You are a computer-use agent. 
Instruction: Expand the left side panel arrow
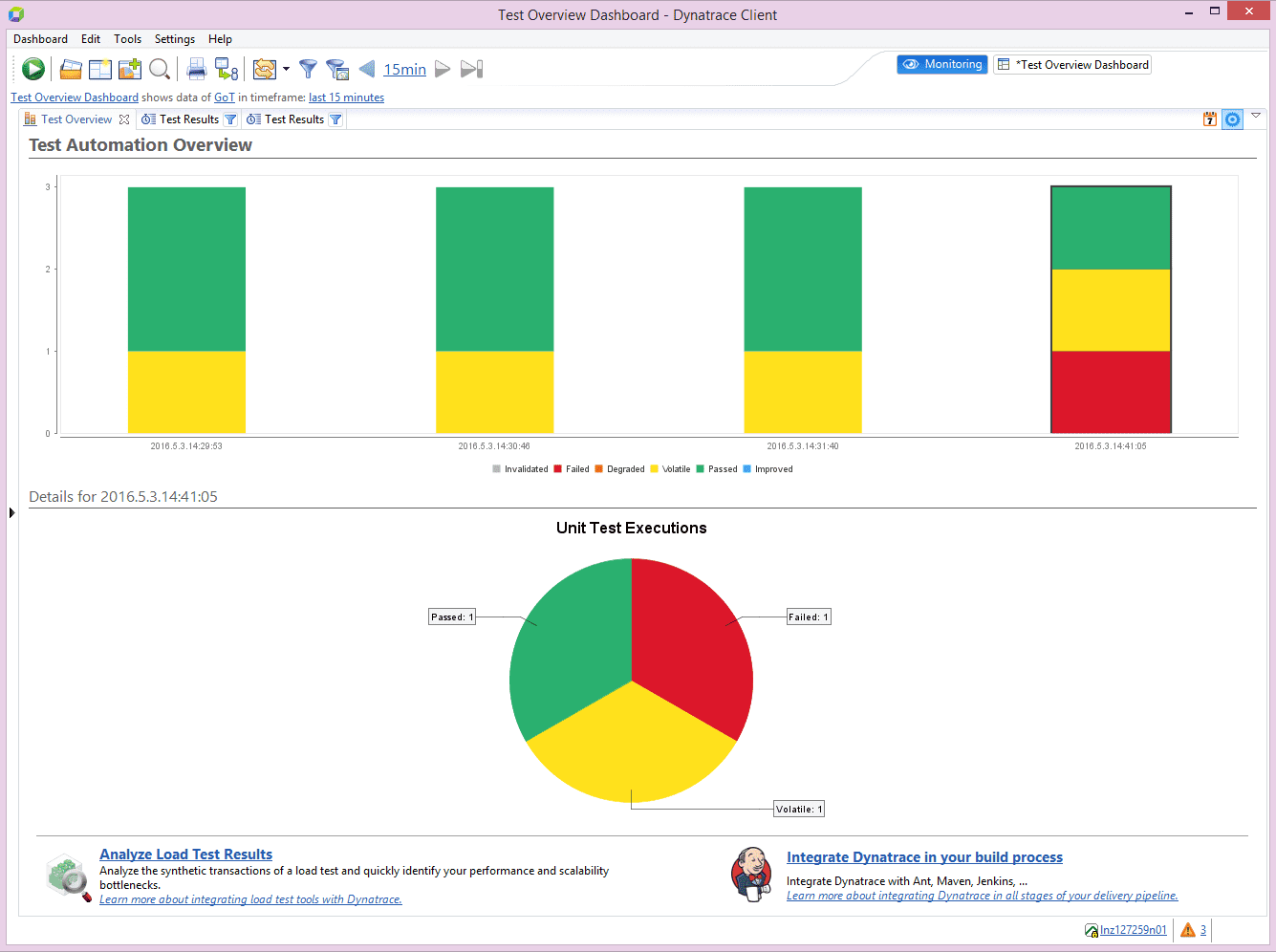(11, 513)
